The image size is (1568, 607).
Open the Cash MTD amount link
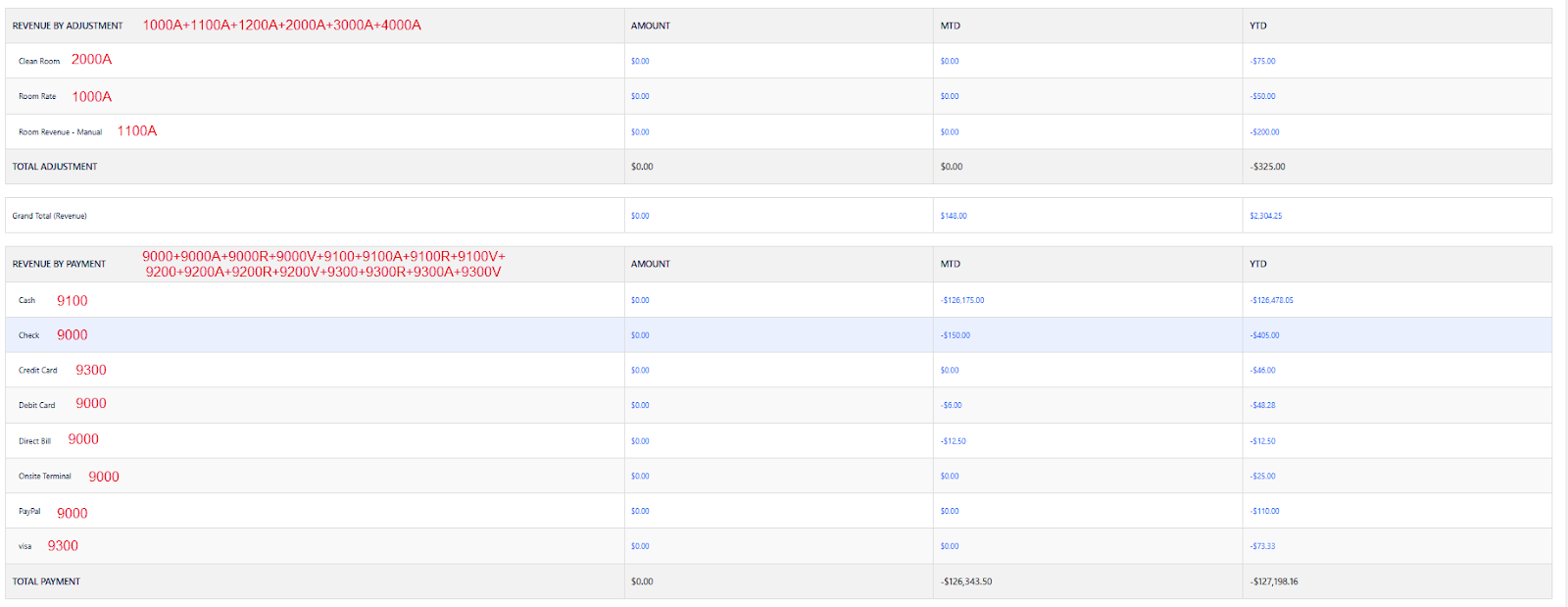961,300
